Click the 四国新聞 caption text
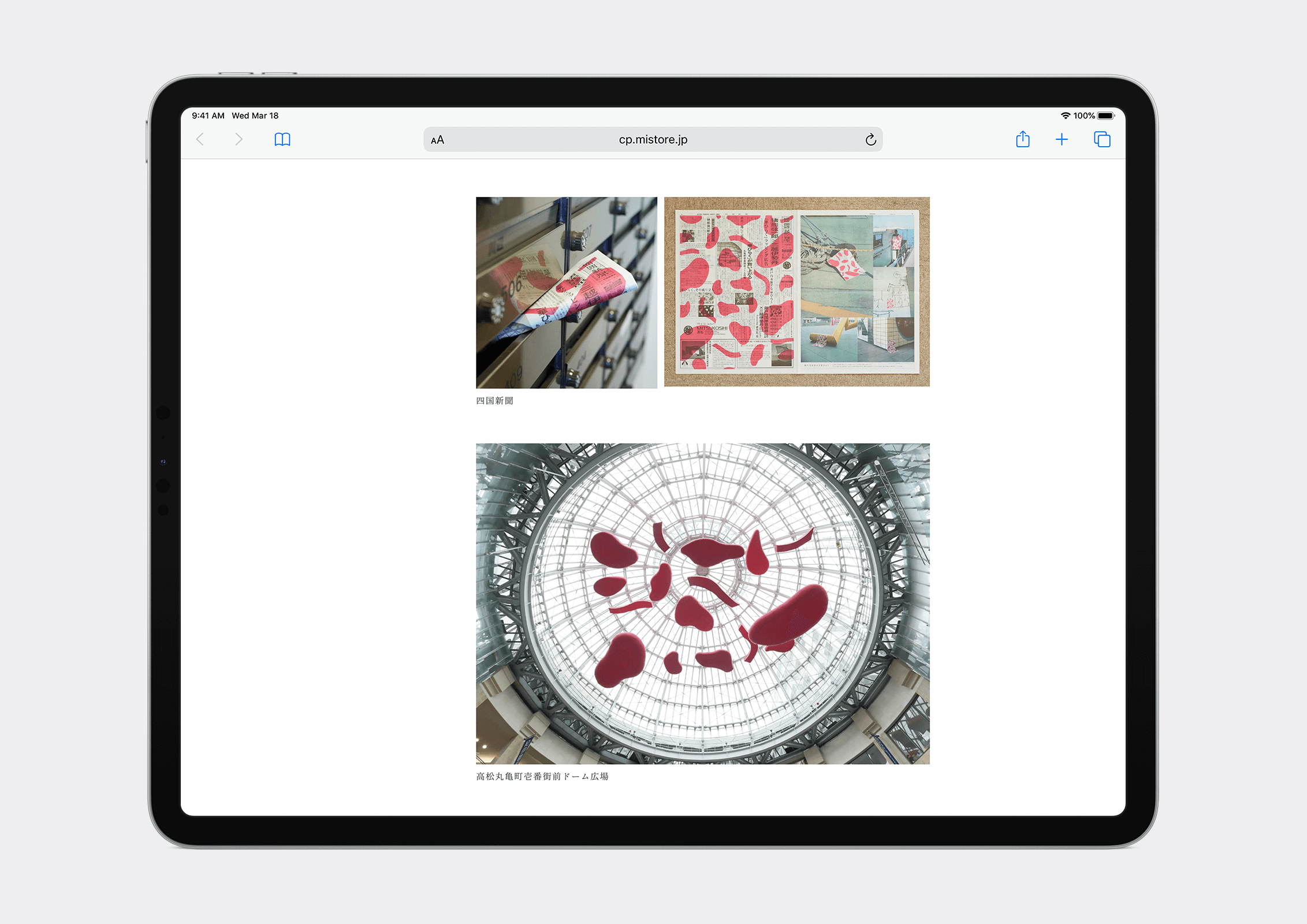Image resolution: width=1307 pixels, height=924 pixels. coord(494,401)
